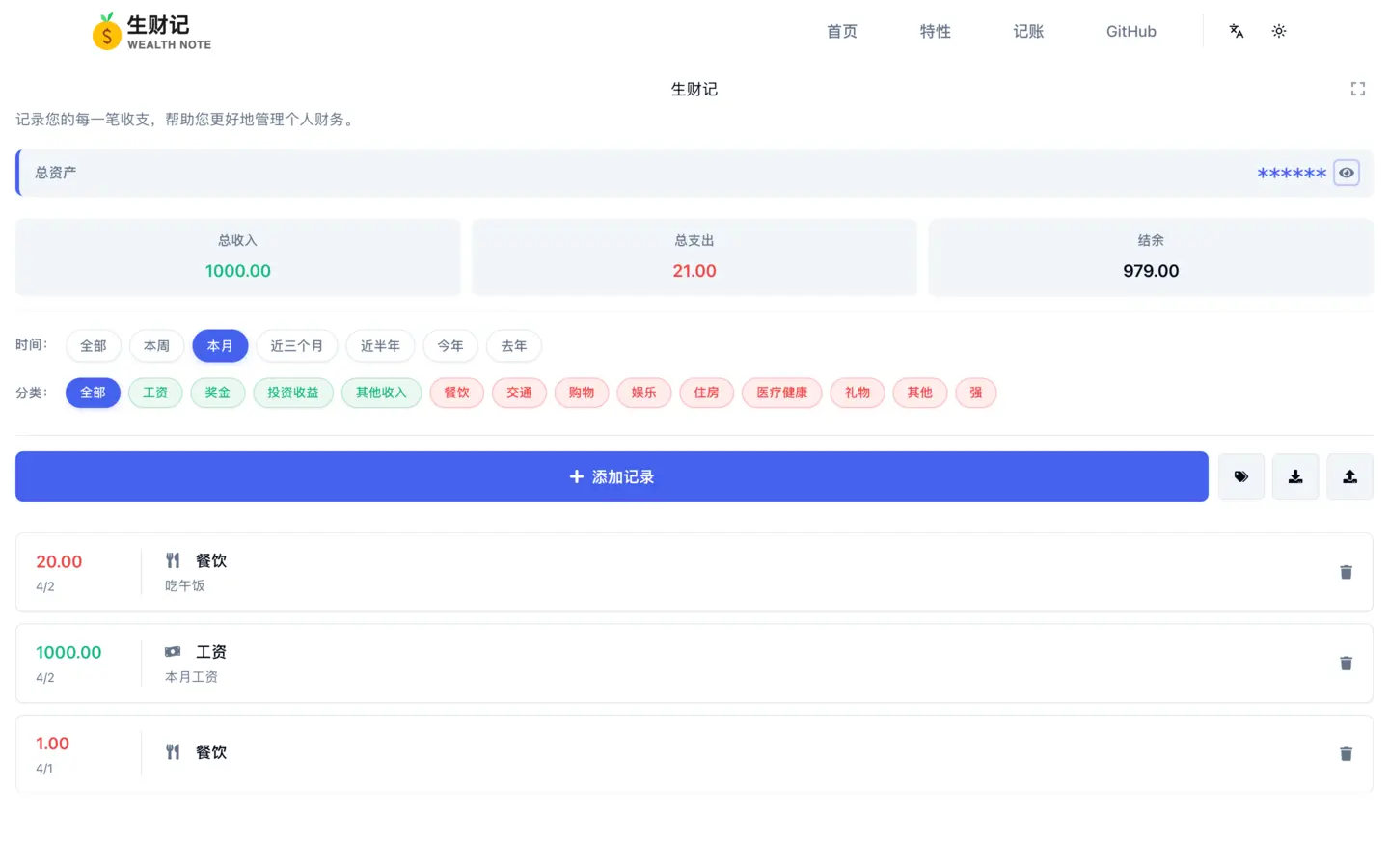Open category tag management icon
Screen dimensions: 1389x868
(x=1240, y=476)
